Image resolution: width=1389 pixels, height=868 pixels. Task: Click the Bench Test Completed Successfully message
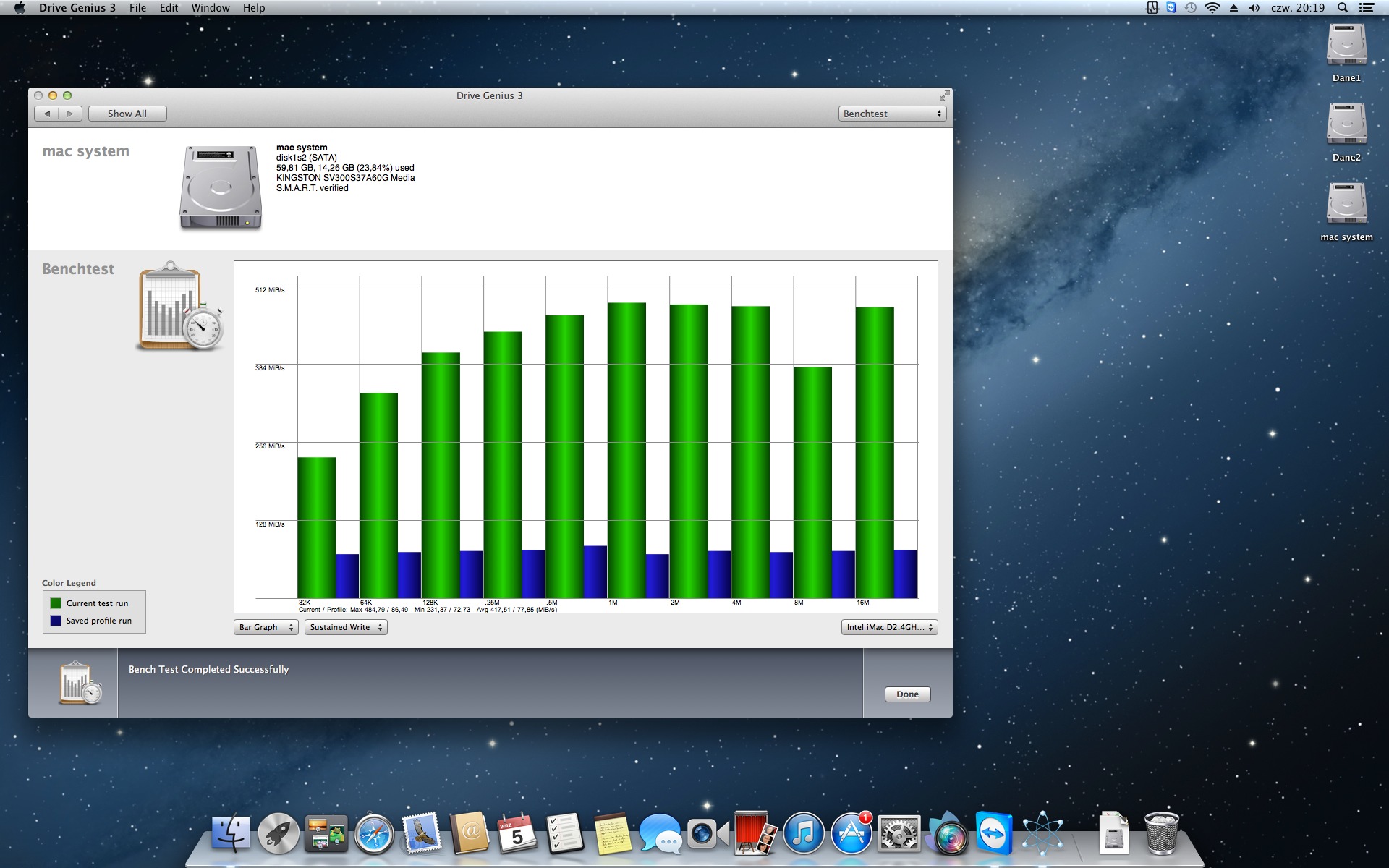pyautogui.click(x=208, y=669)
